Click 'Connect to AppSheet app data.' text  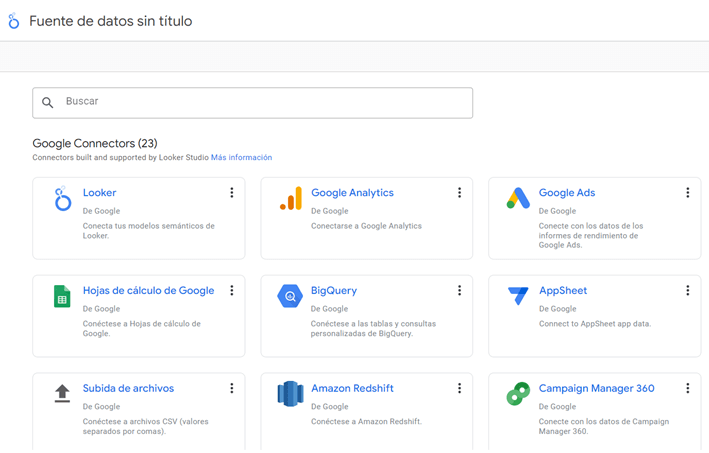point(595,324)
